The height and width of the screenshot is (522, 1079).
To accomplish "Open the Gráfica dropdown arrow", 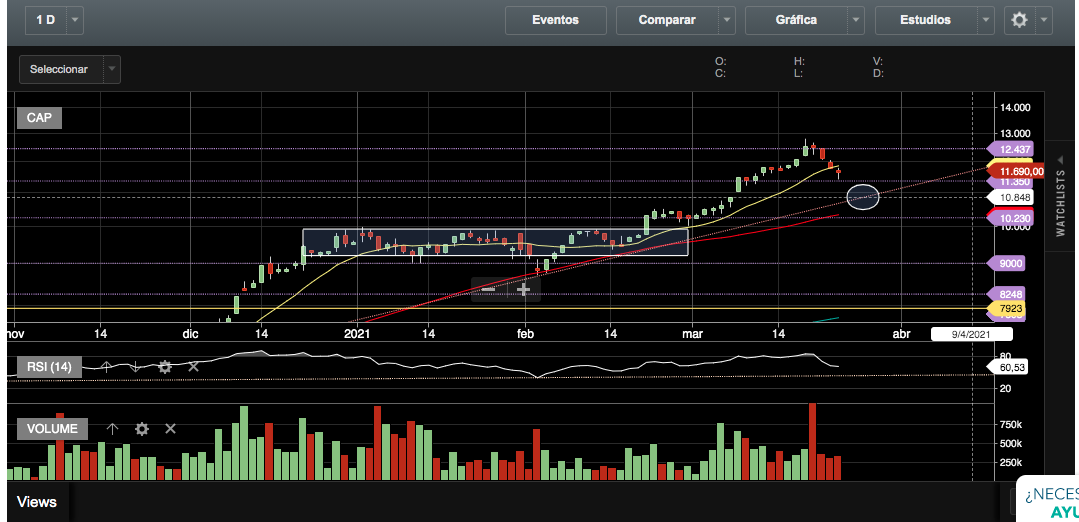I will [857, 20].
